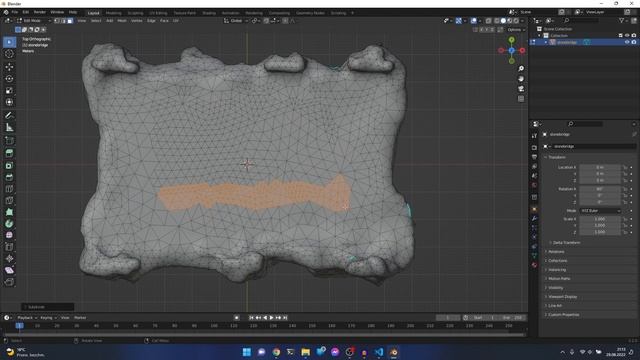Switch to the UV Editing workspace tab
Image resolution: width=640 pixels, height=360 pixels.
point(158,13)
